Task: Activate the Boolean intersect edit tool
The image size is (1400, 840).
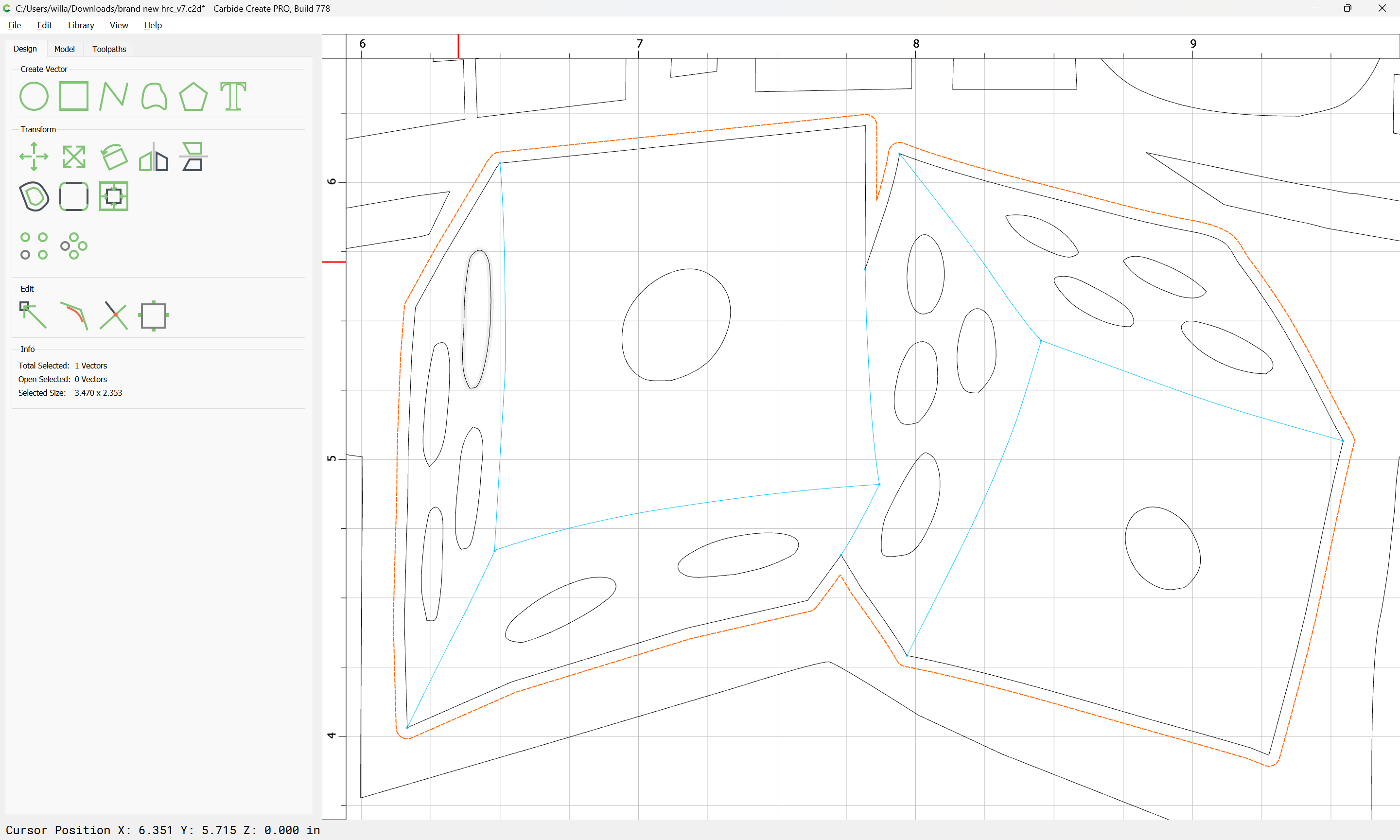Action: [x=114, y=315]
